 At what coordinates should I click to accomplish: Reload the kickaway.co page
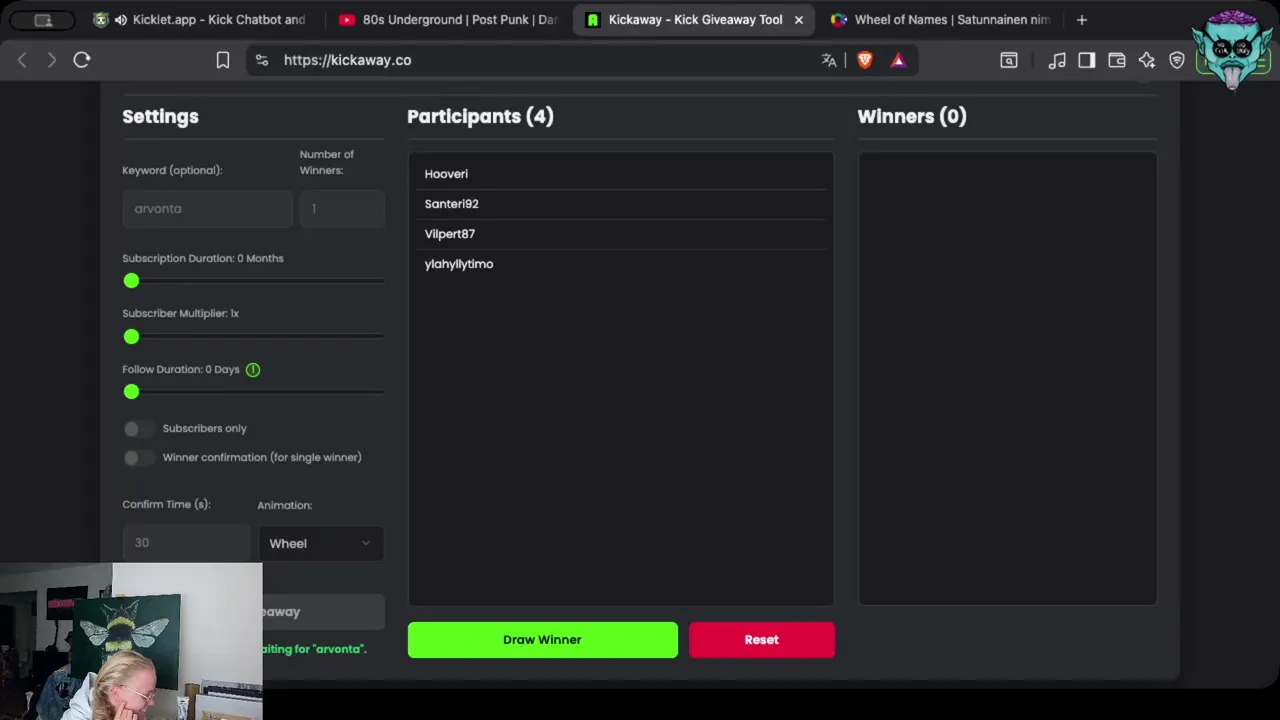82,60
